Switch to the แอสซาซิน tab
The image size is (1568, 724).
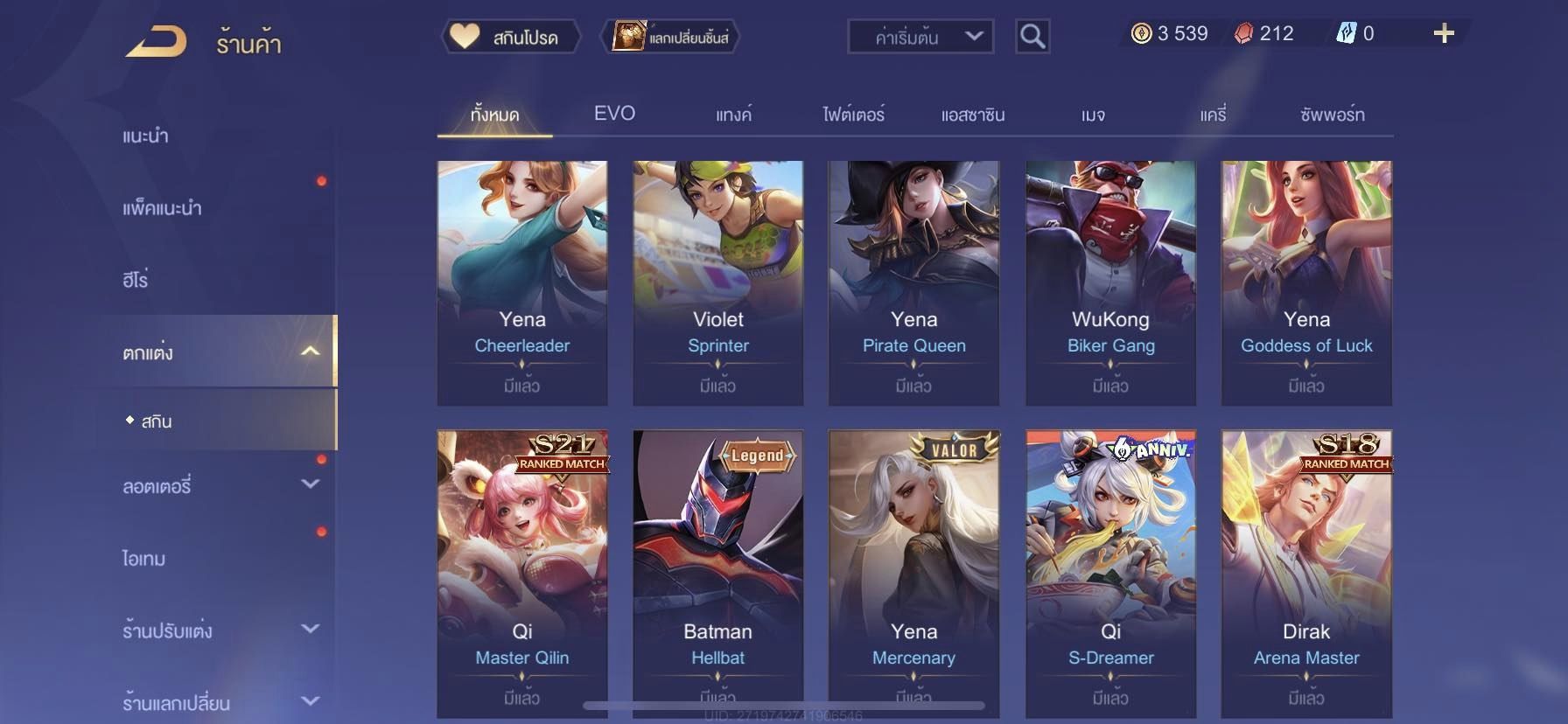click(x=973, y=115)
